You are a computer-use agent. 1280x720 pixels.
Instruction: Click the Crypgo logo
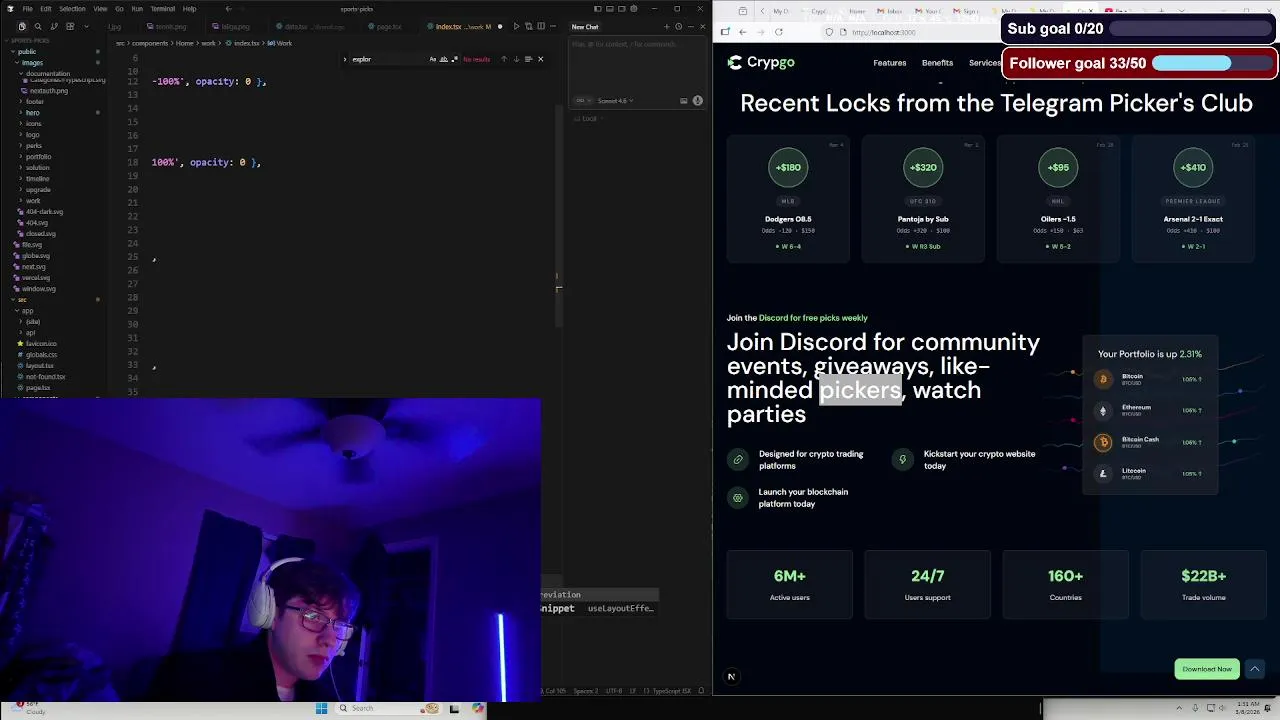pos(761,62)
